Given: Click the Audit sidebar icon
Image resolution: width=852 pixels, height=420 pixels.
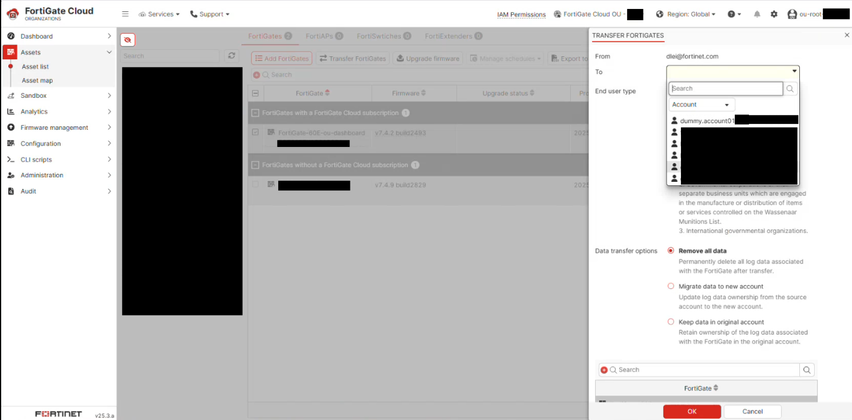Looking at the screenshot, I should 10,191.
